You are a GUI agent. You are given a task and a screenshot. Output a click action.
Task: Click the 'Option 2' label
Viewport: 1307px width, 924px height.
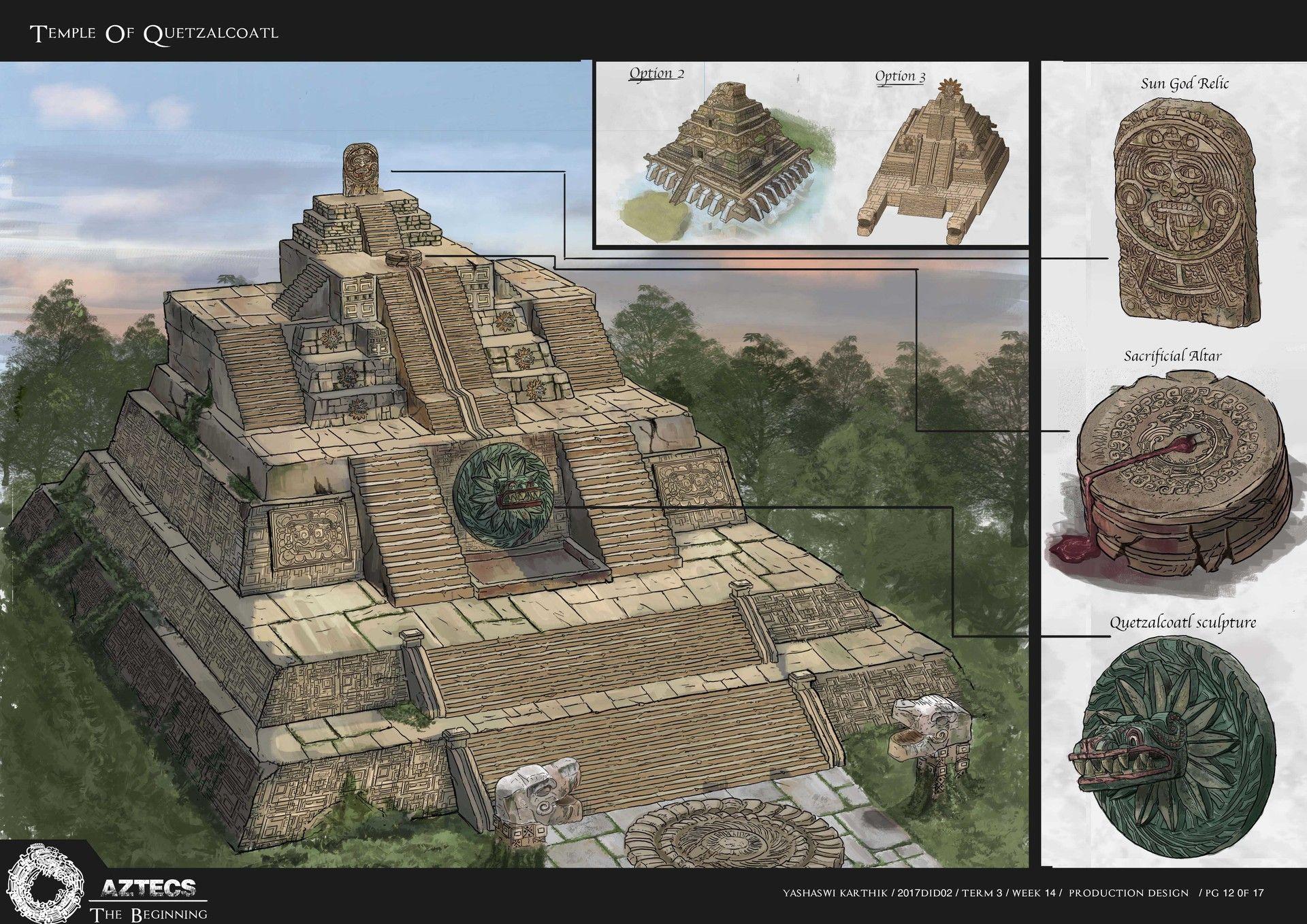pyautogui.click(x=656, y=73)
